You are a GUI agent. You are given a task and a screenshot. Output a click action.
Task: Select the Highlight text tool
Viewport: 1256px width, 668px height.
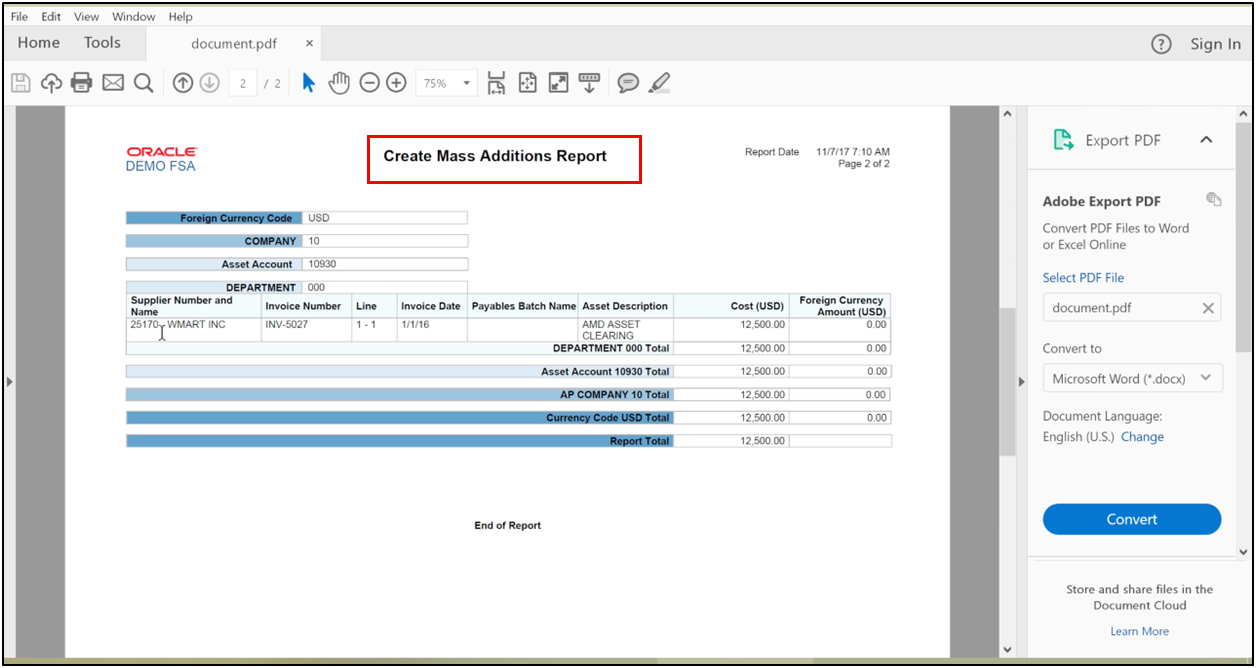659,82
